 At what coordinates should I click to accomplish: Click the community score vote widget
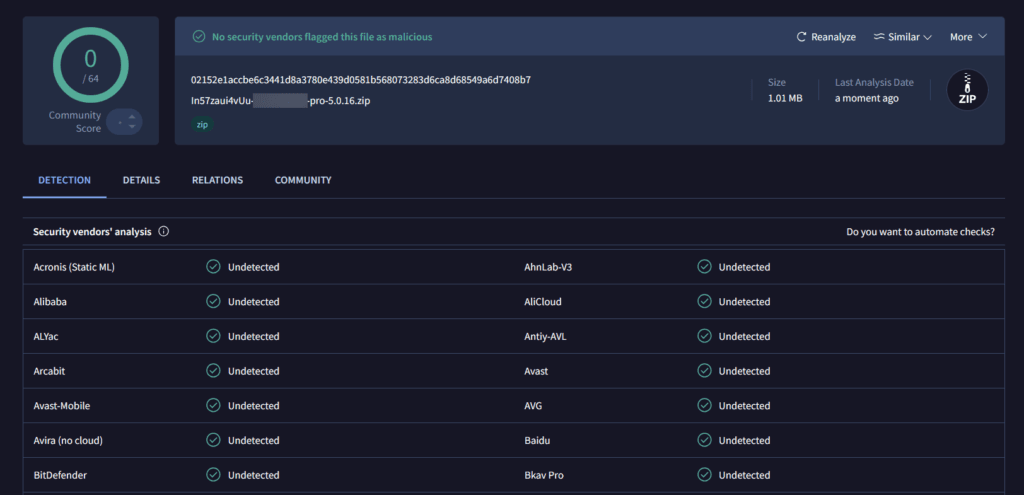point(125,122)
